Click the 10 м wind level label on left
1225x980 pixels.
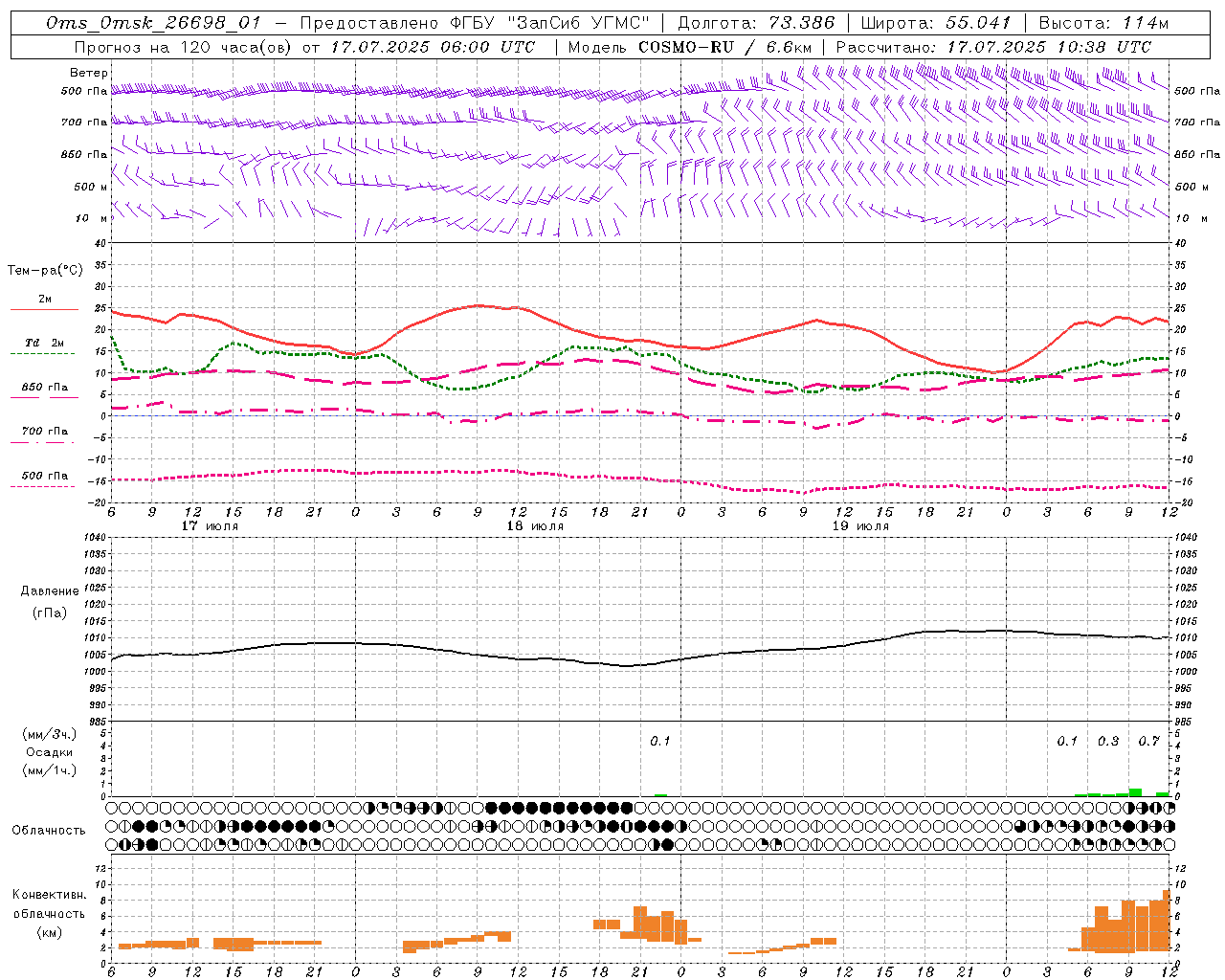tap(92, 218)
